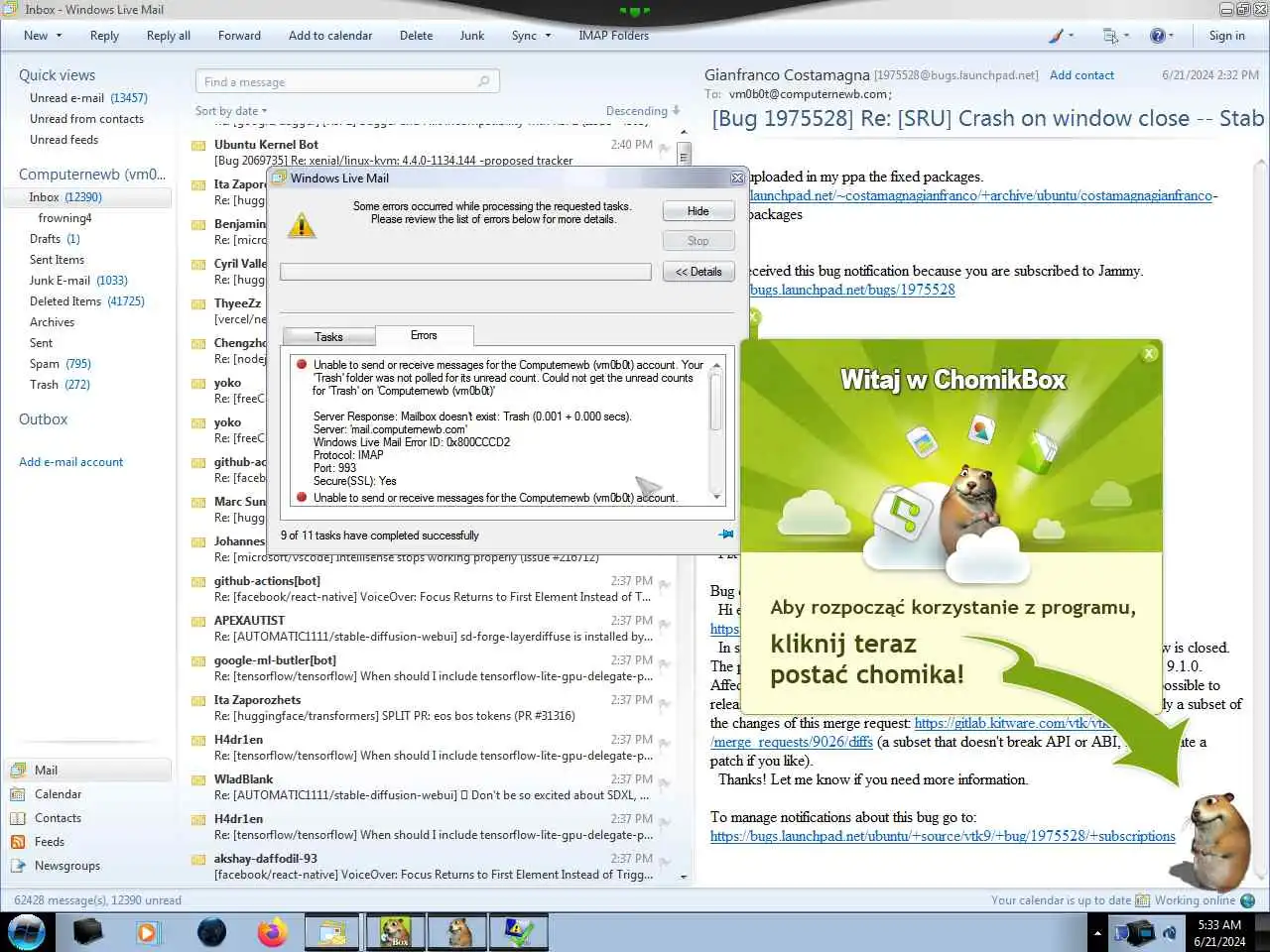Flag the akshay-daffodil-93 message
This screenshot has width=1270, height=952.
(x=664, y=864)
